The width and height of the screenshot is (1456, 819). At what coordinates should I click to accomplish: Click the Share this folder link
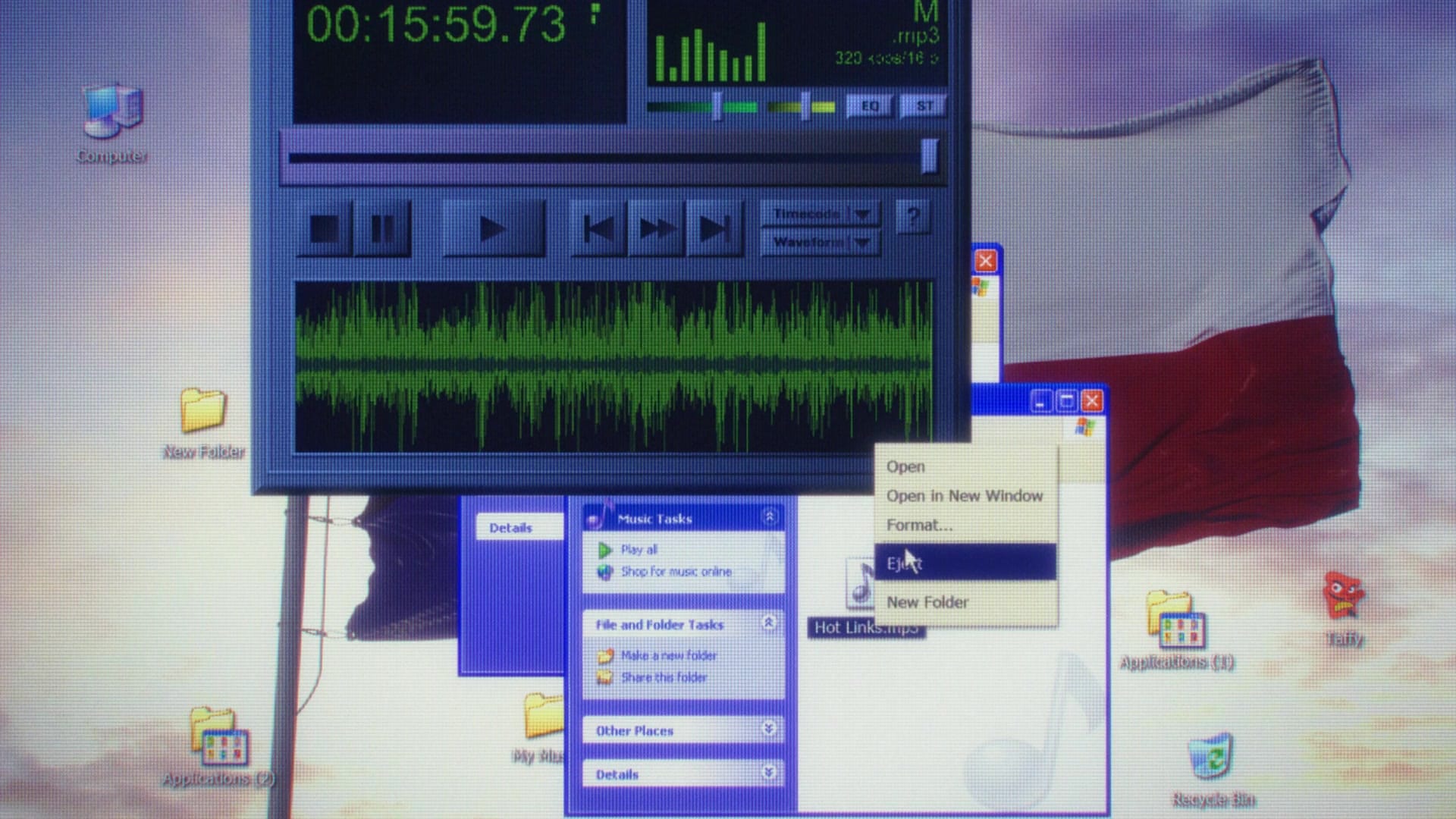(664, 677)
